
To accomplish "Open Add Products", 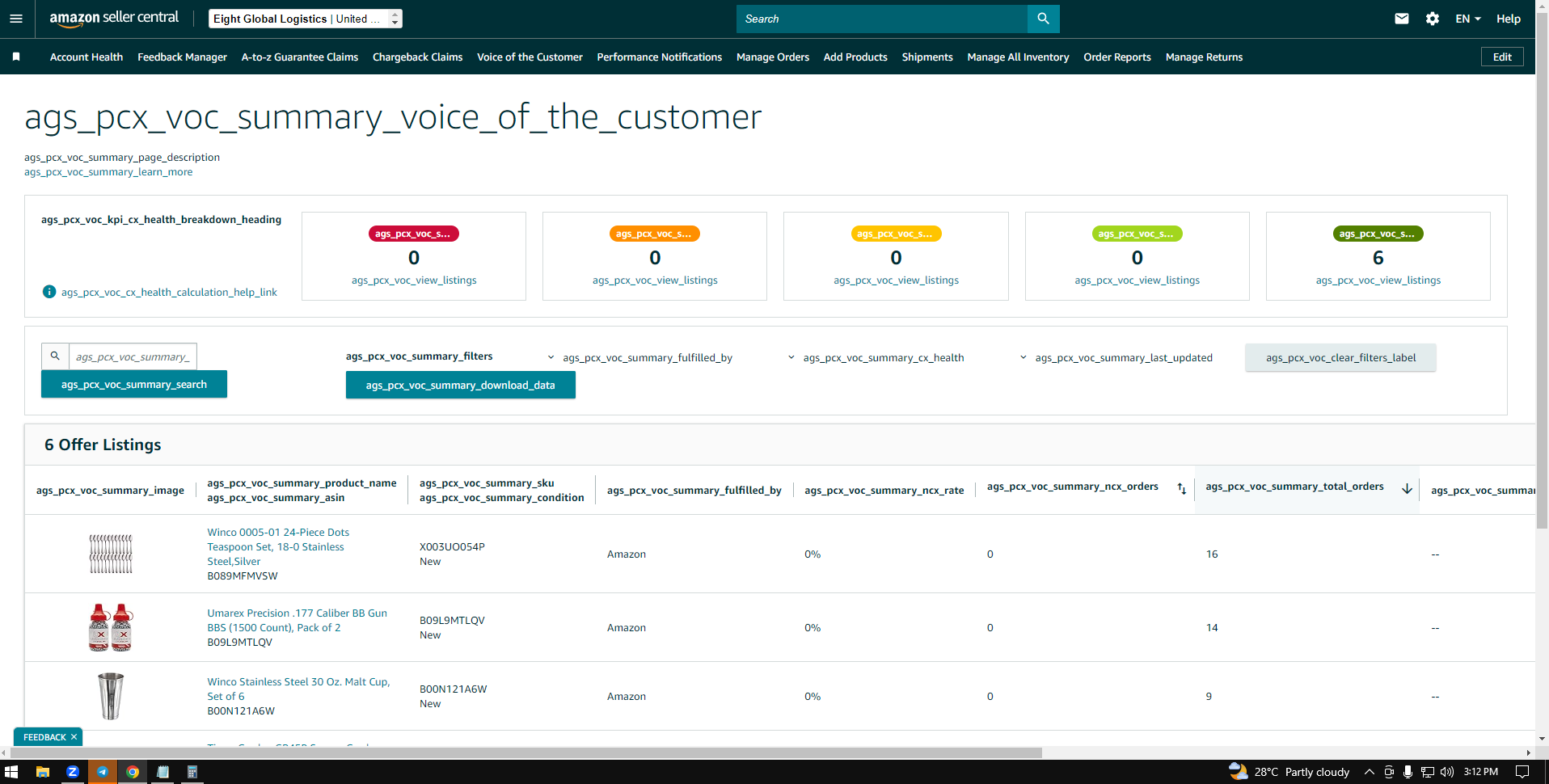I will pos(855,57).
